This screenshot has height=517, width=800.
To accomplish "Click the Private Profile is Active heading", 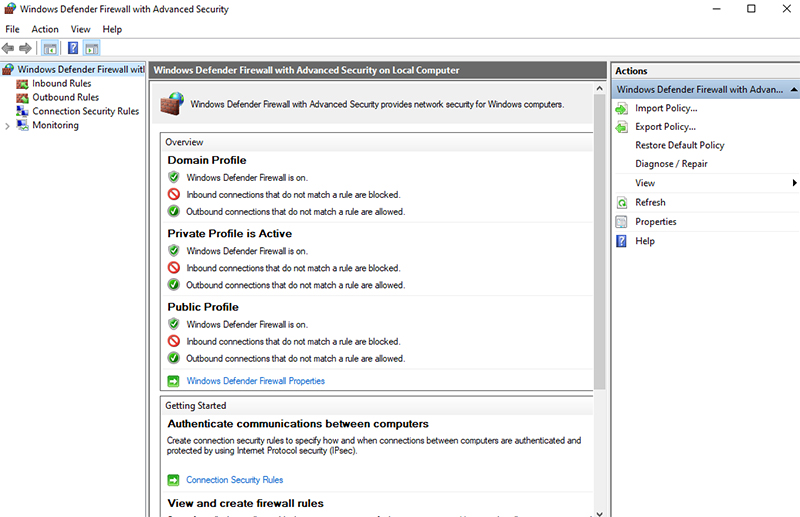I will tap(230, 233).
